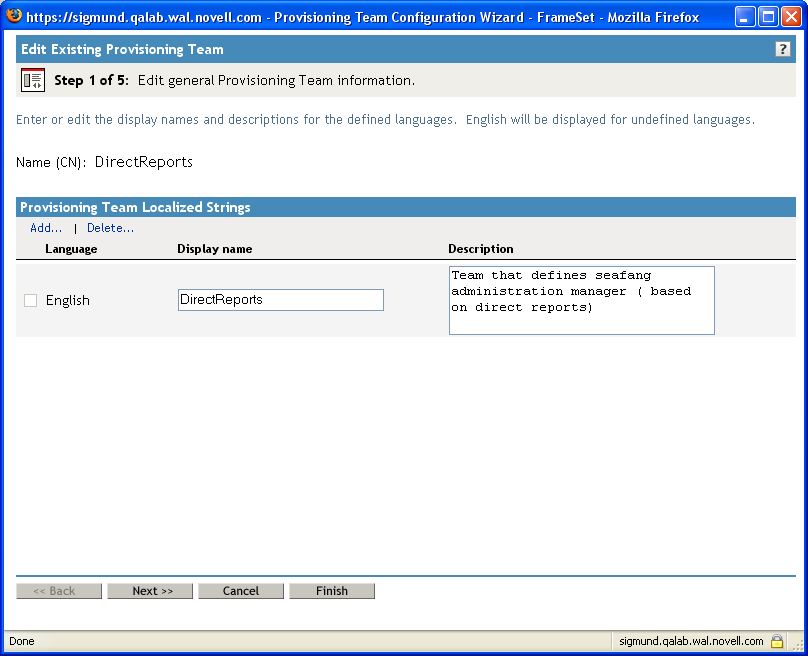Close the Firefox window
This screenshot has height=656, width=808.
[x=791, y=17]
